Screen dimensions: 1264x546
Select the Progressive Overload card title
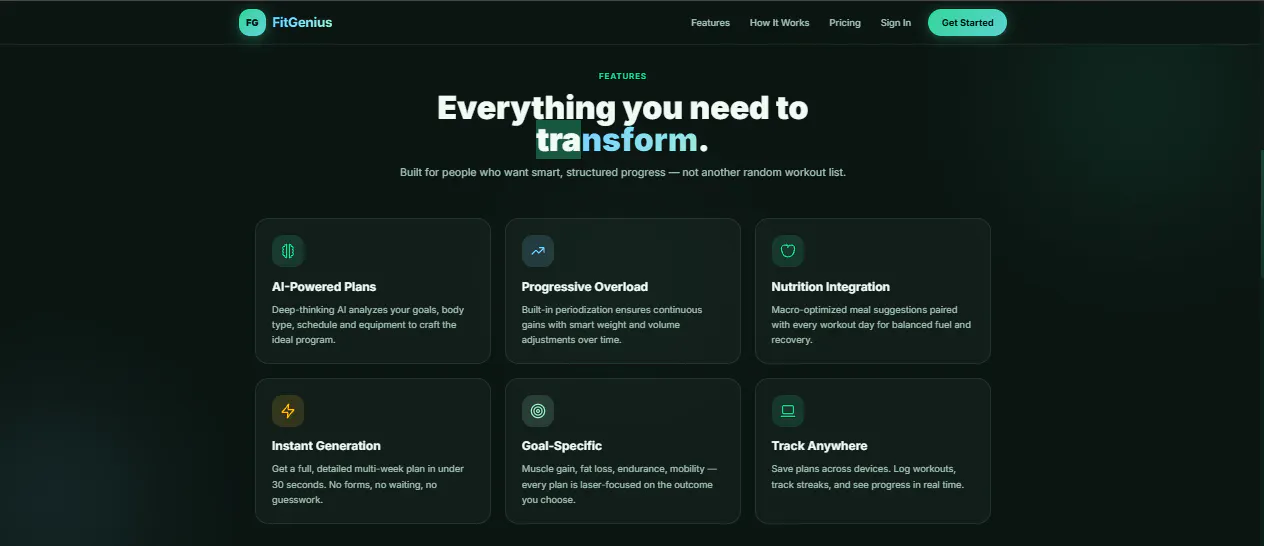585,287
